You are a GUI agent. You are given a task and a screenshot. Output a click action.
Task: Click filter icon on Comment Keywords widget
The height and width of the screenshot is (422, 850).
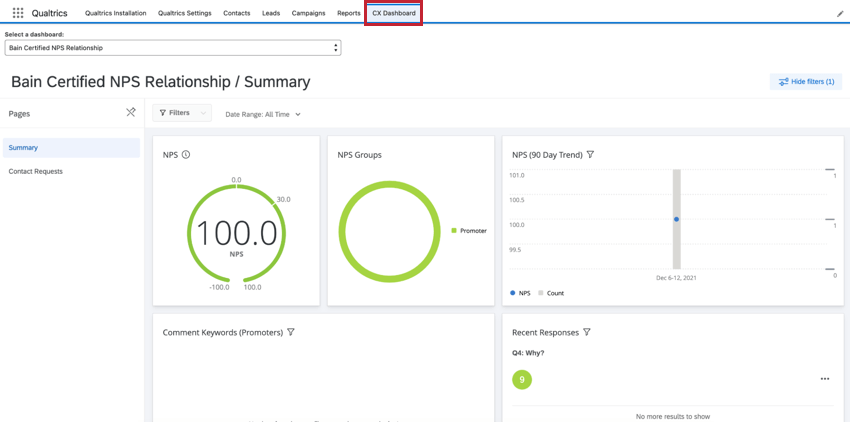(291, 332)
